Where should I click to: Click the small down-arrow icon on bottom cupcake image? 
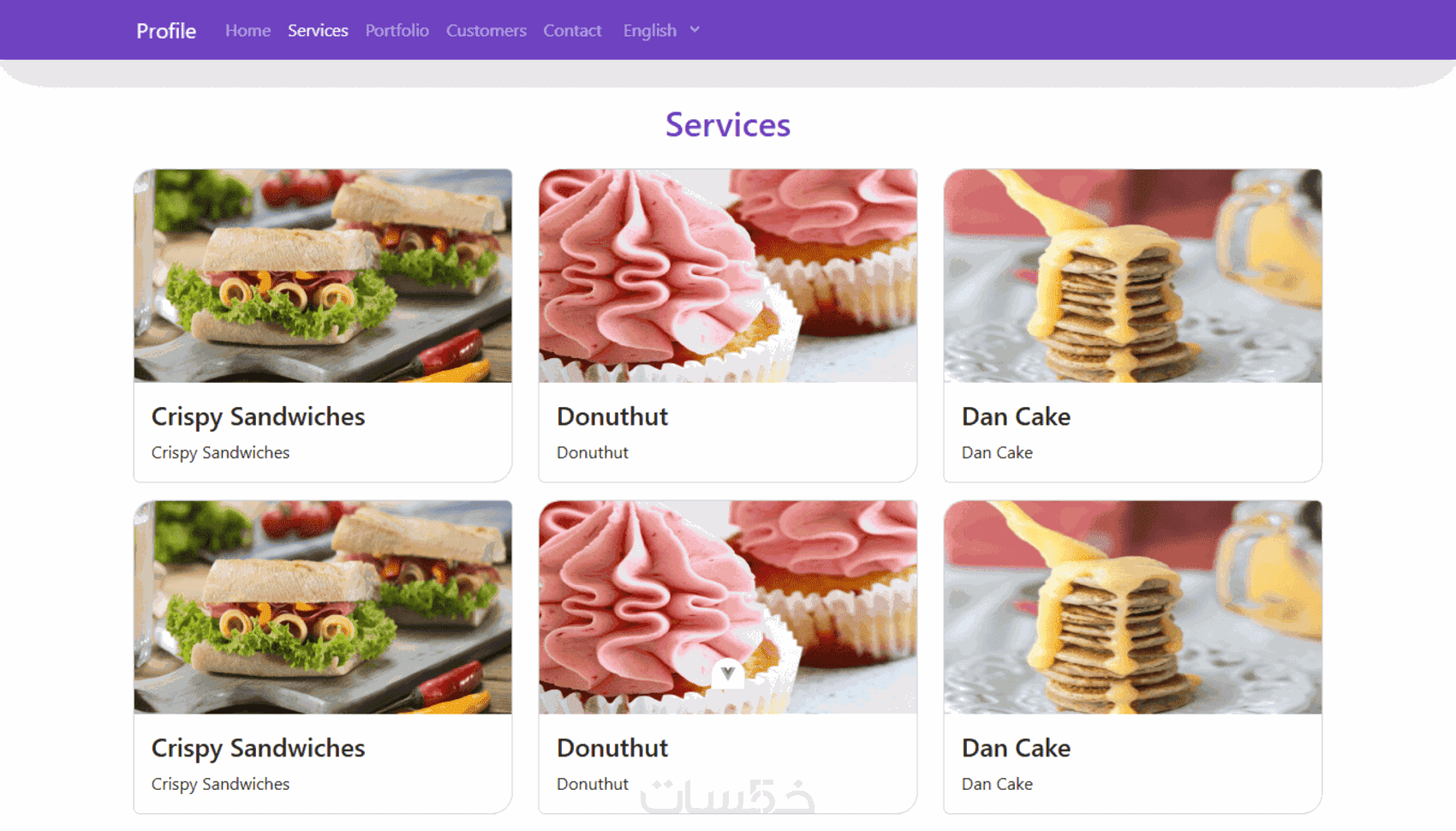point(727,673)
